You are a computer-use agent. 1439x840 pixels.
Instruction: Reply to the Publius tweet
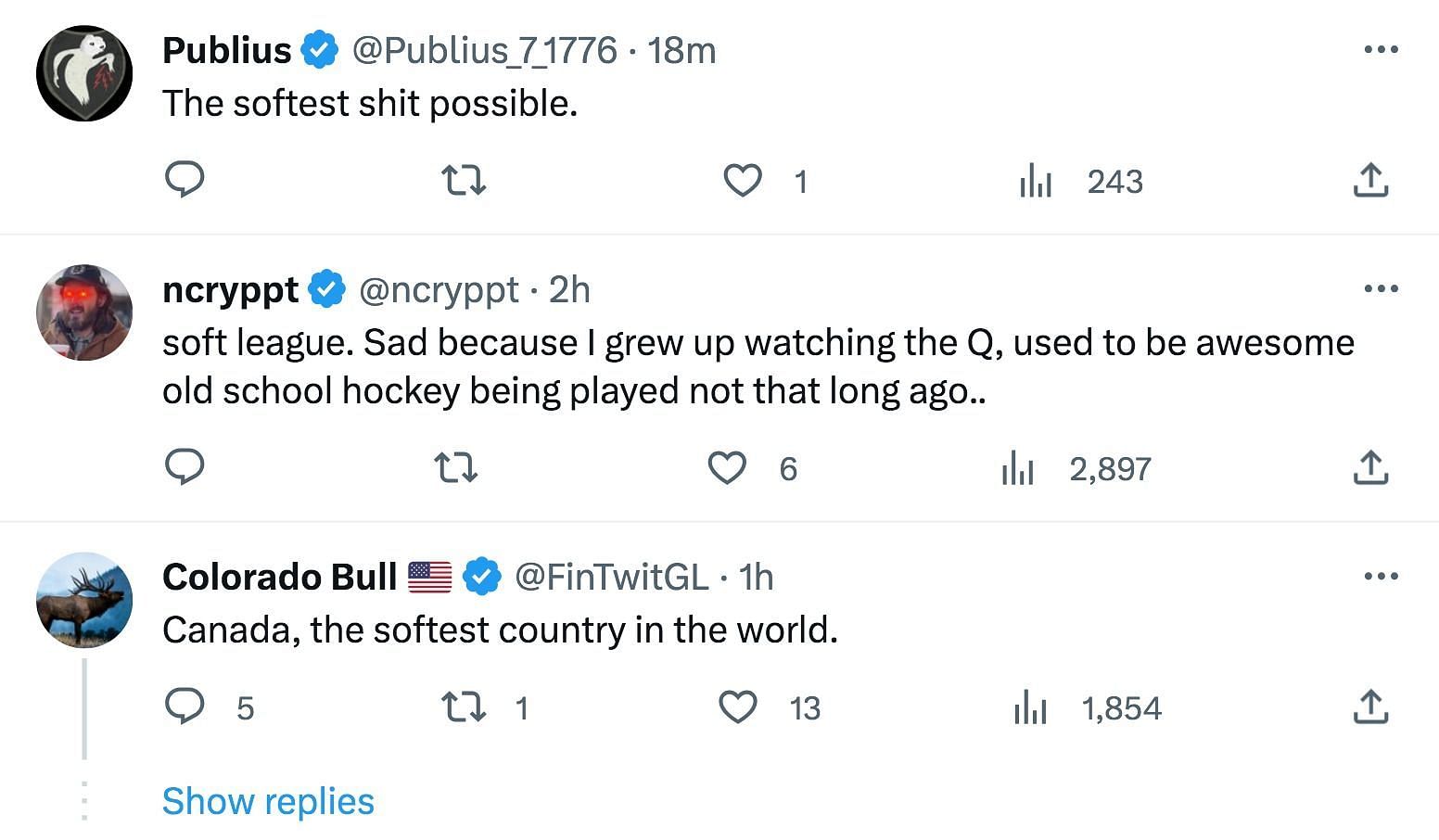(x=185, y=180)
